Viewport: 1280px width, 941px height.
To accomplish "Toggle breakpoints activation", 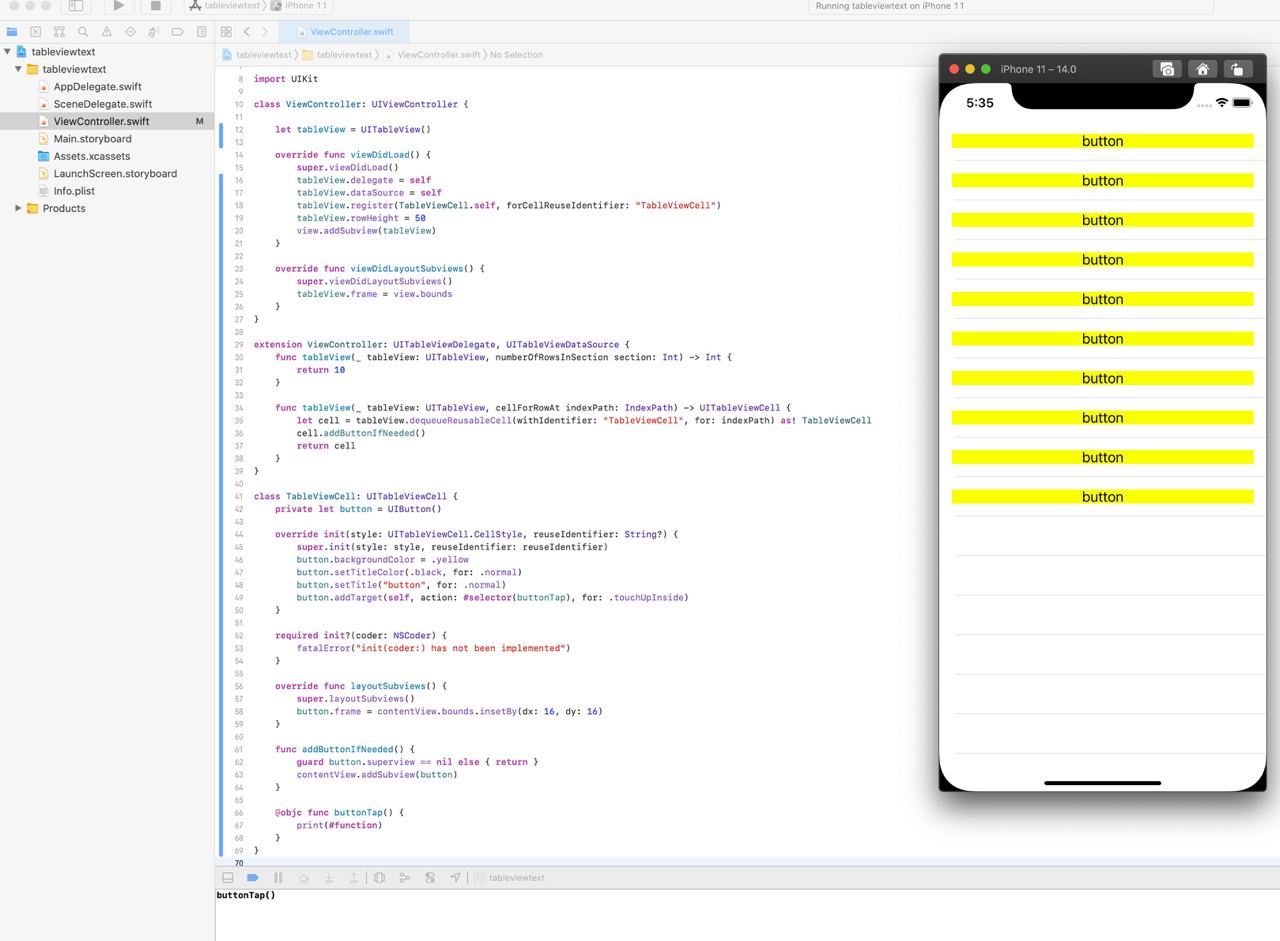I will pos(253,878).
